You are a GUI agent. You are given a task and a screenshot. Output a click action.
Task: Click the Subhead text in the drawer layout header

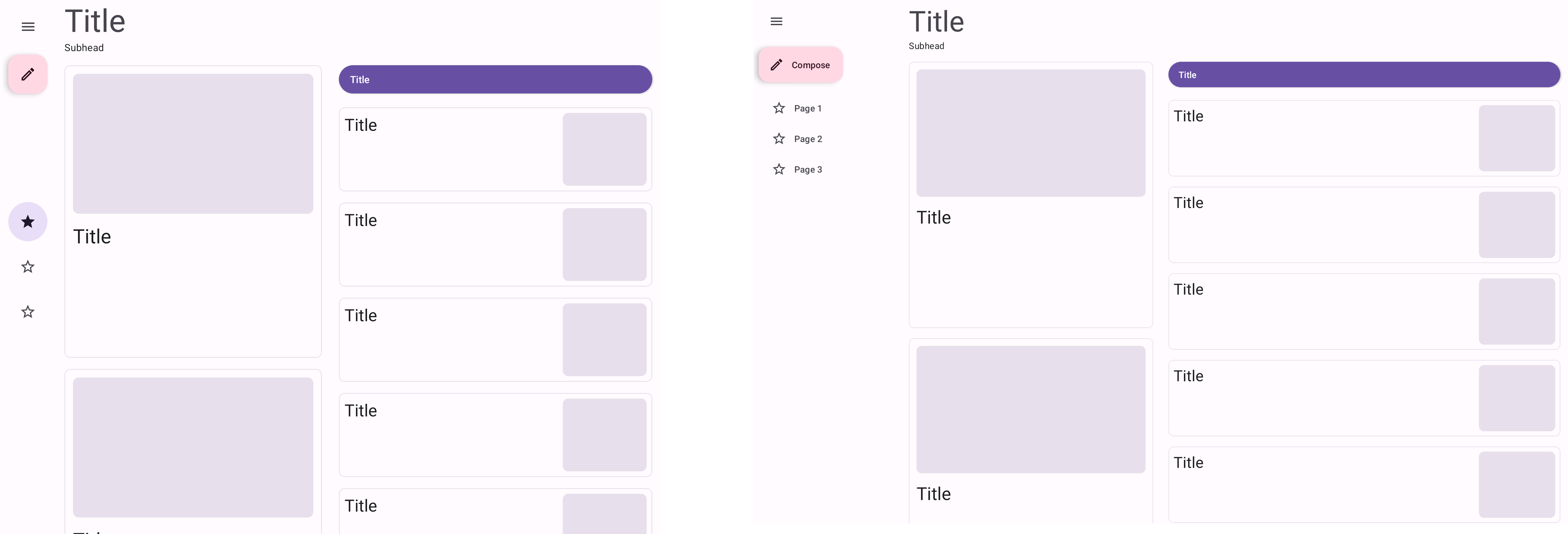[x=926, y=46]
